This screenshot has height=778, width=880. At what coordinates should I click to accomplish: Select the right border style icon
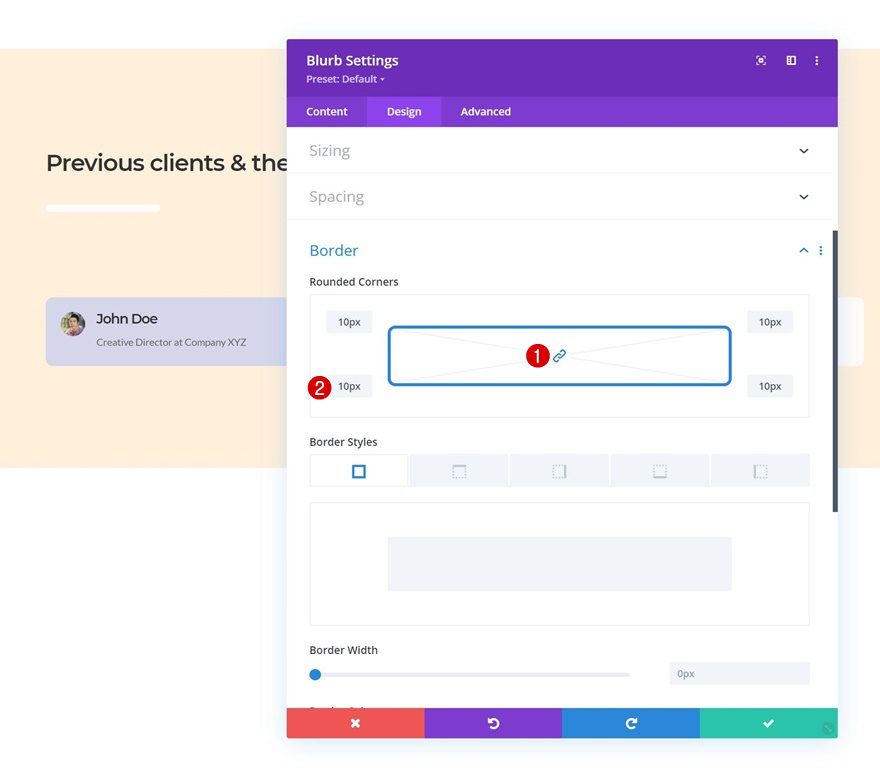(x=559, y=471)
